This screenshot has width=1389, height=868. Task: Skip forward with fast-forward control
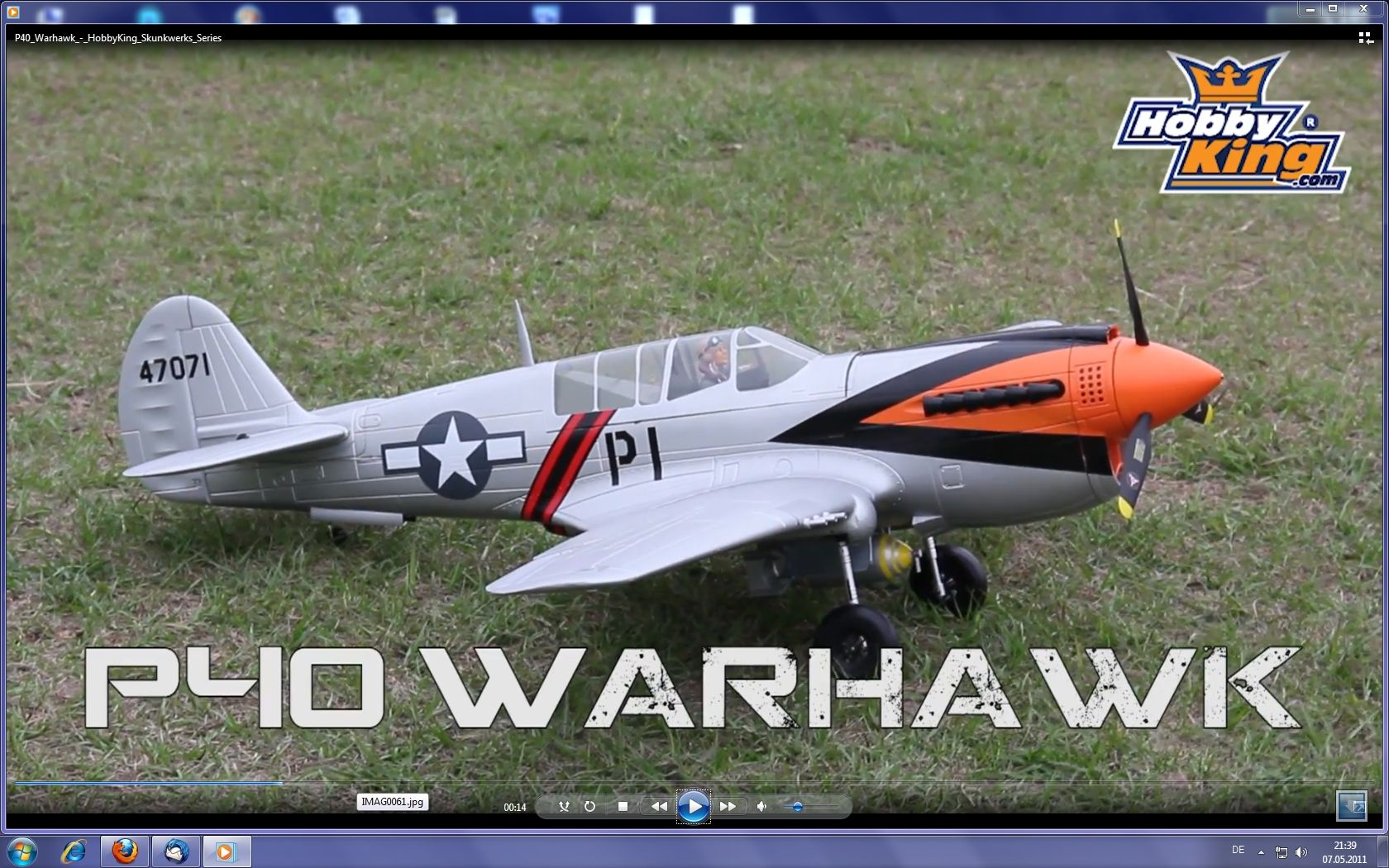[728, 806]
